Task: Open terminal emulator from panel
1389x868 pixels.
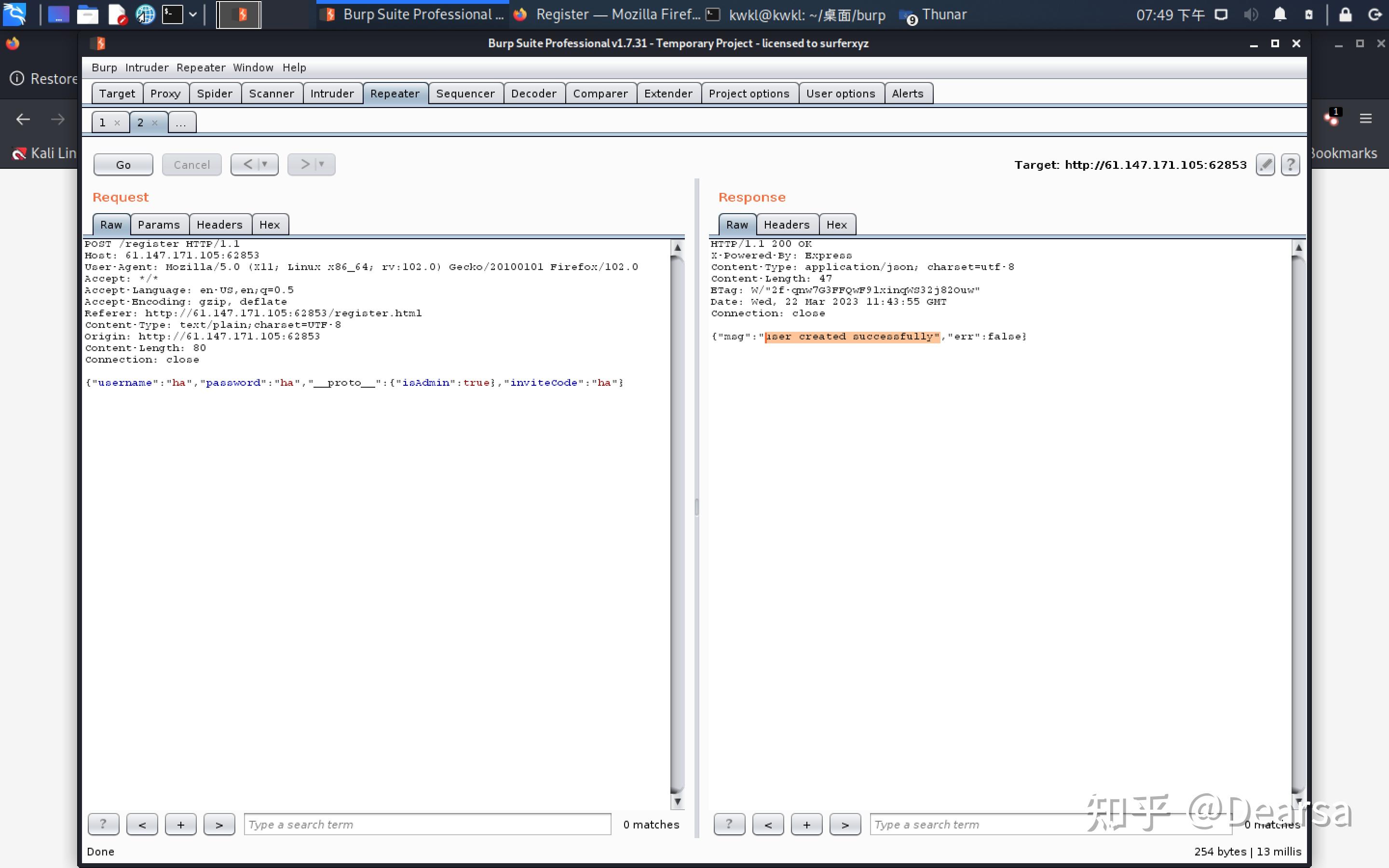Action: [x=172, y=14]
